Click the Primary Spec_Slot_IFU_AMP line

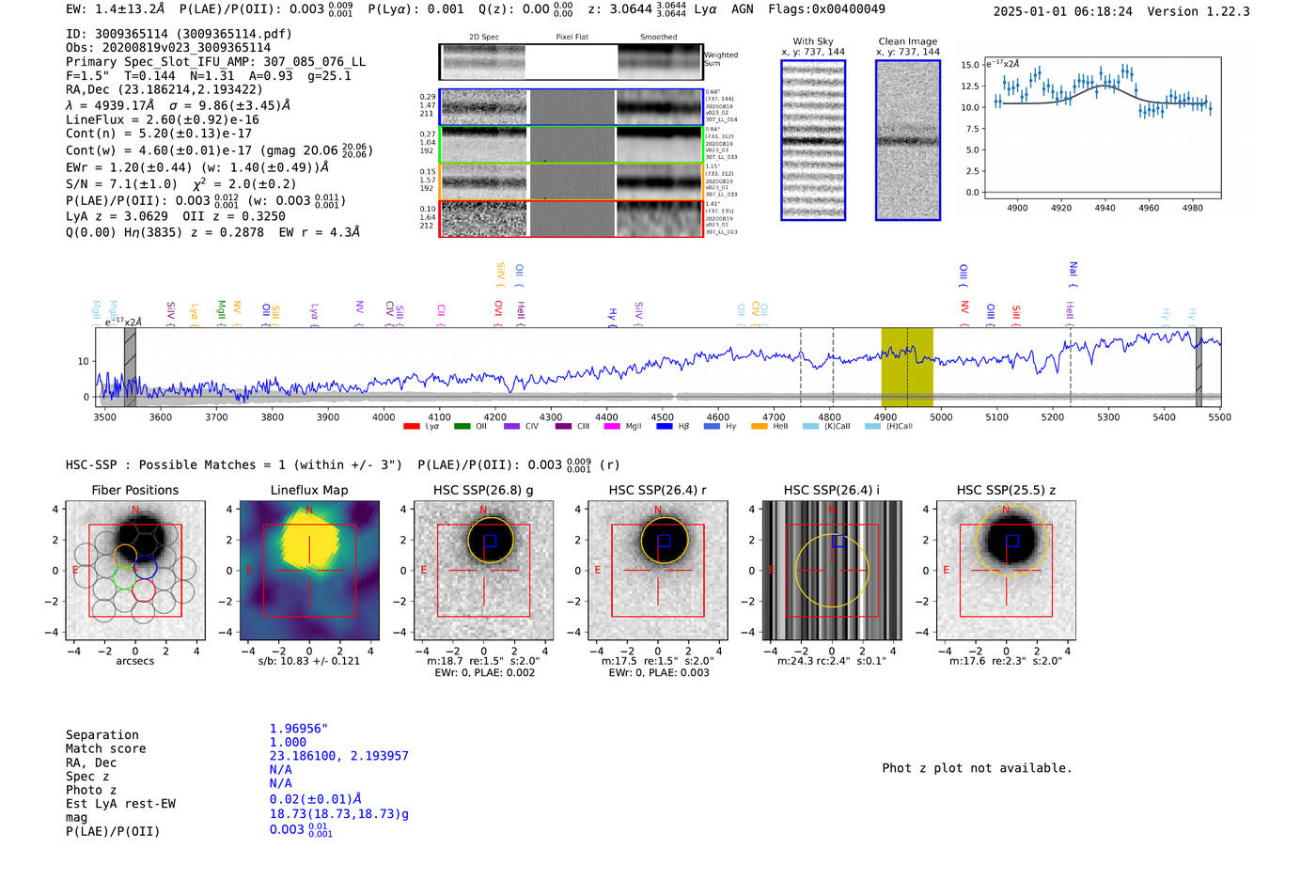pyautogui.click(x=215, y=62)
